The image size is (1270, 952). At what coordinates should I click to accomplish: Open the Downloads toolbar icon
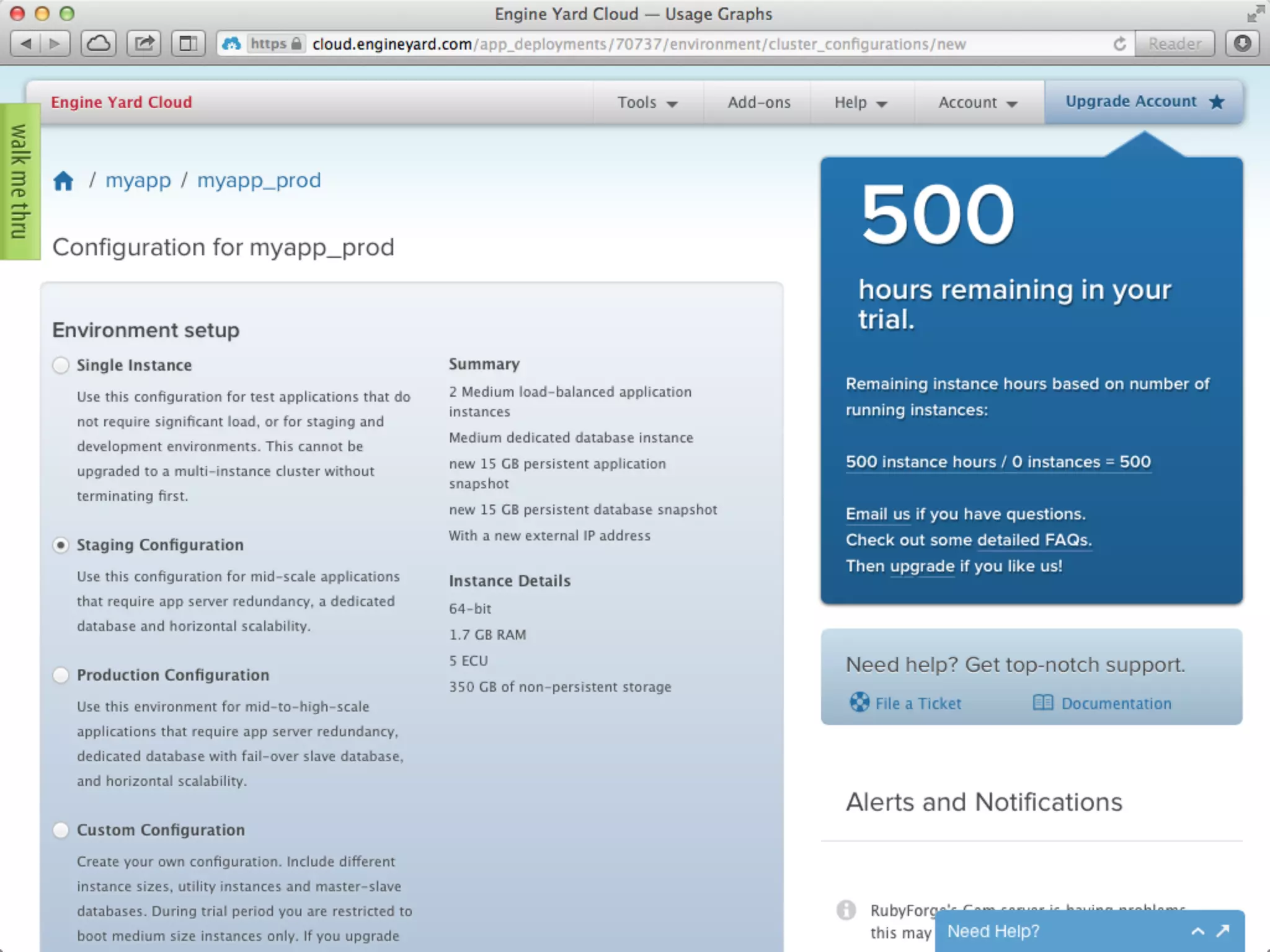(1242, 44)
